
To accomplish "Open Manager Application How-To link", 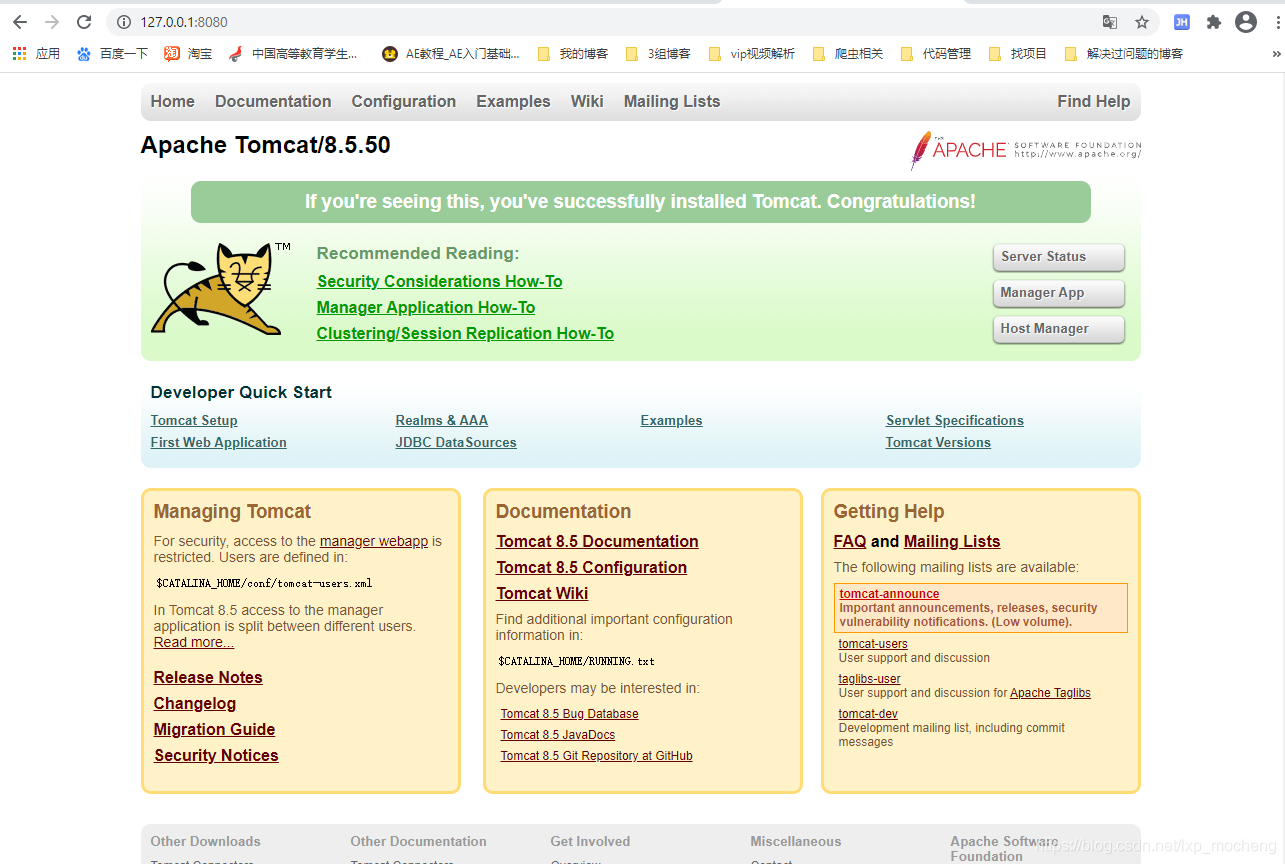I will pyautogui.click(x=426, y=308).
